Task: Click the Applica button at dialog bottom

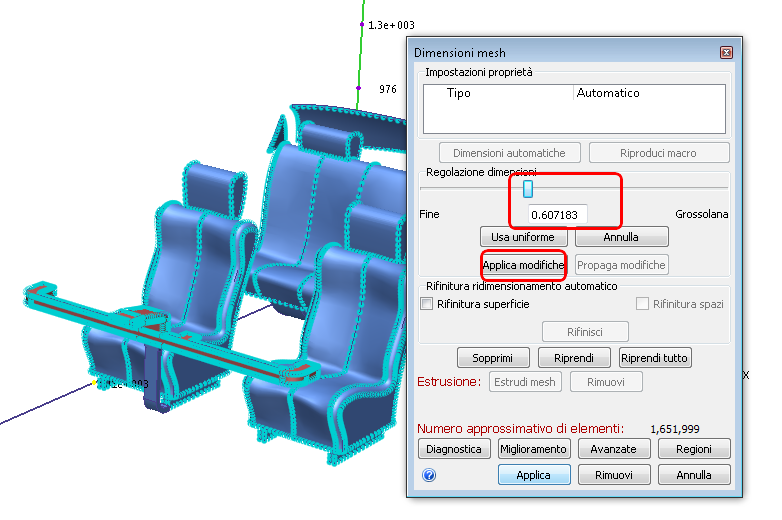Action: click(534, 475)
